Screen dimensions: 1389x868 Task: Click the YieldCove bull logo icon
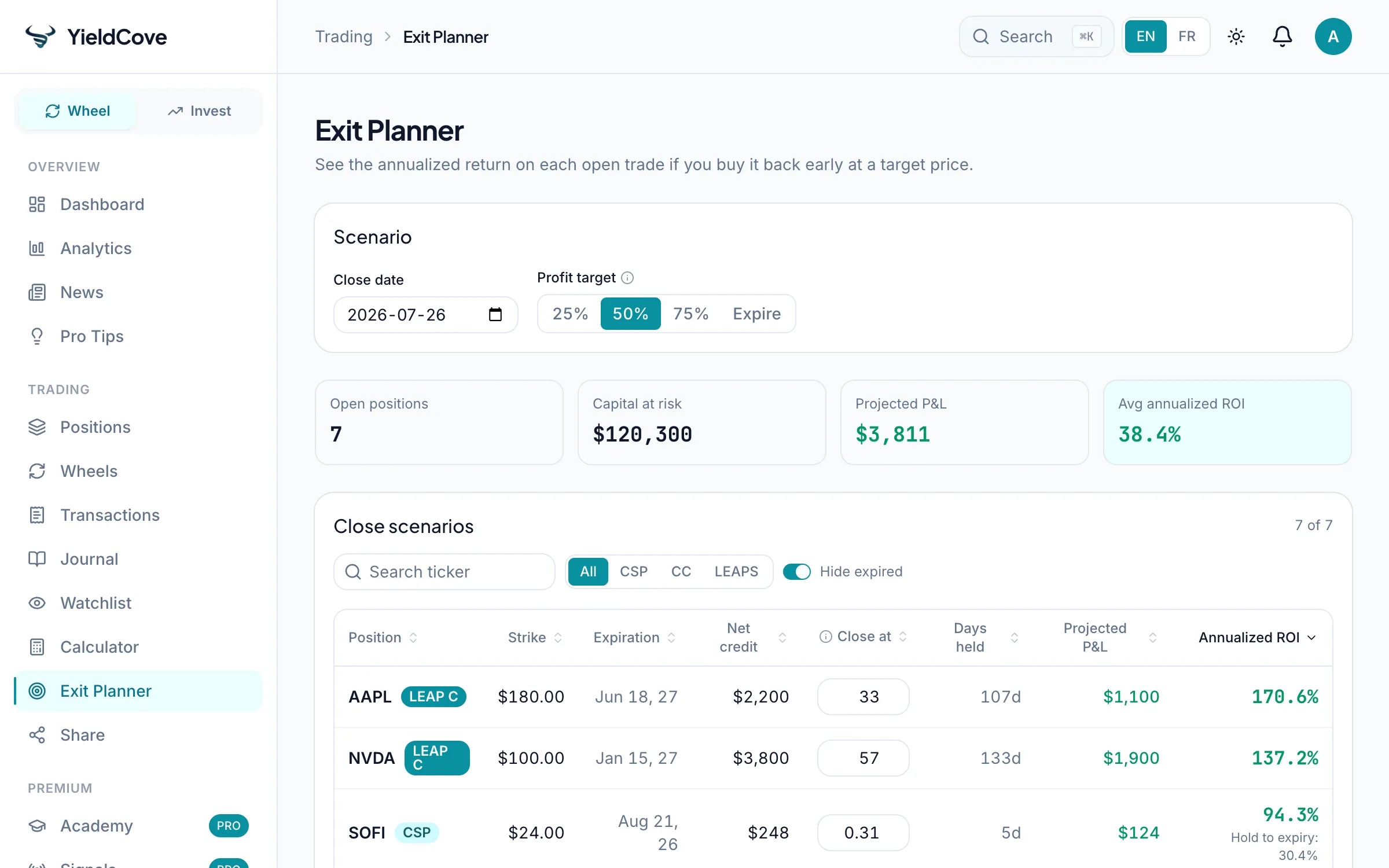point(41,36)
